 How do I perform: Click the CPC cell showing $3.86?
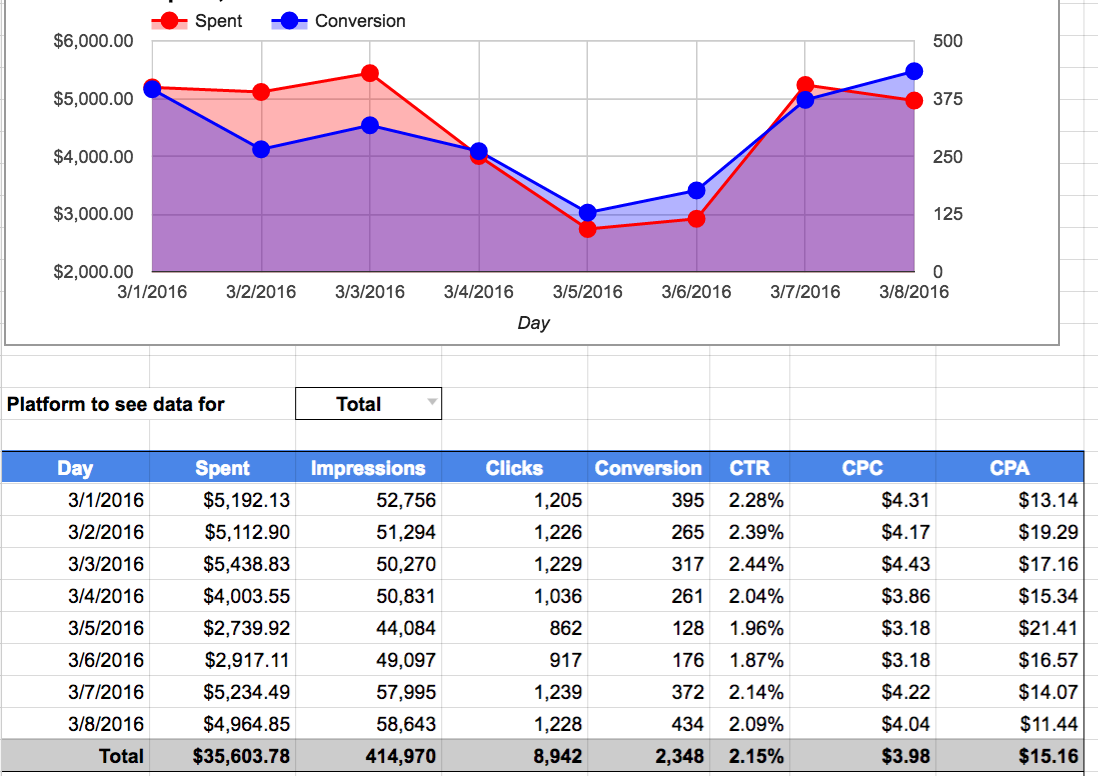(x=907, y=596)
